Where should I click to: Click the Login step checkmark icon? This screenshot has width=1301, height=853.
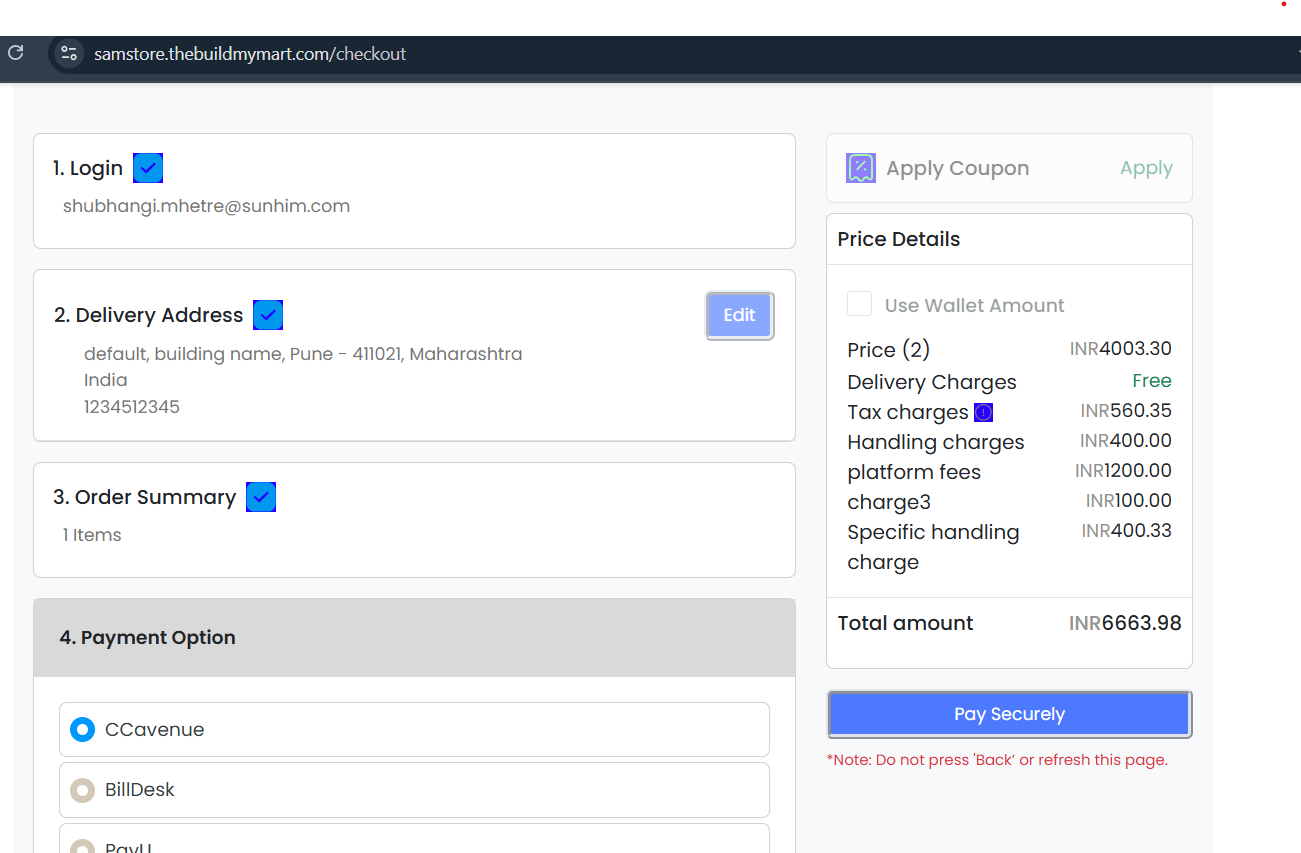(148, 168)
